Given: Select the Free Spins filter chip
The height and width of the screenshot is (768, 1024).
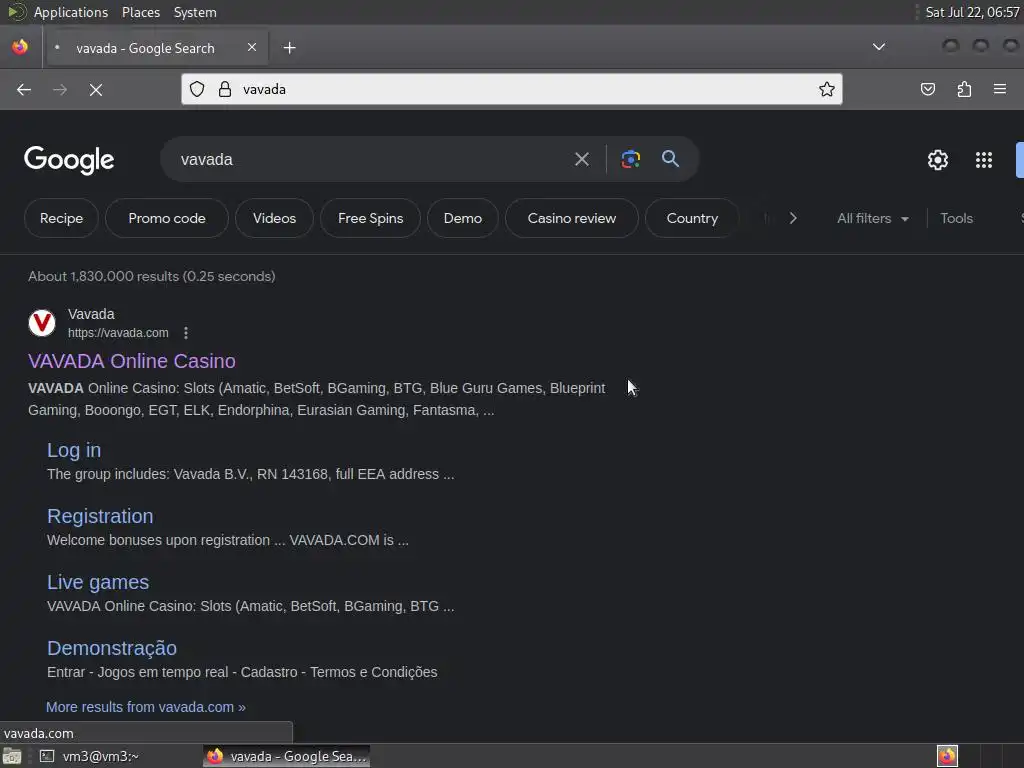Looking at the screenshot, I should tap(370, 218).
